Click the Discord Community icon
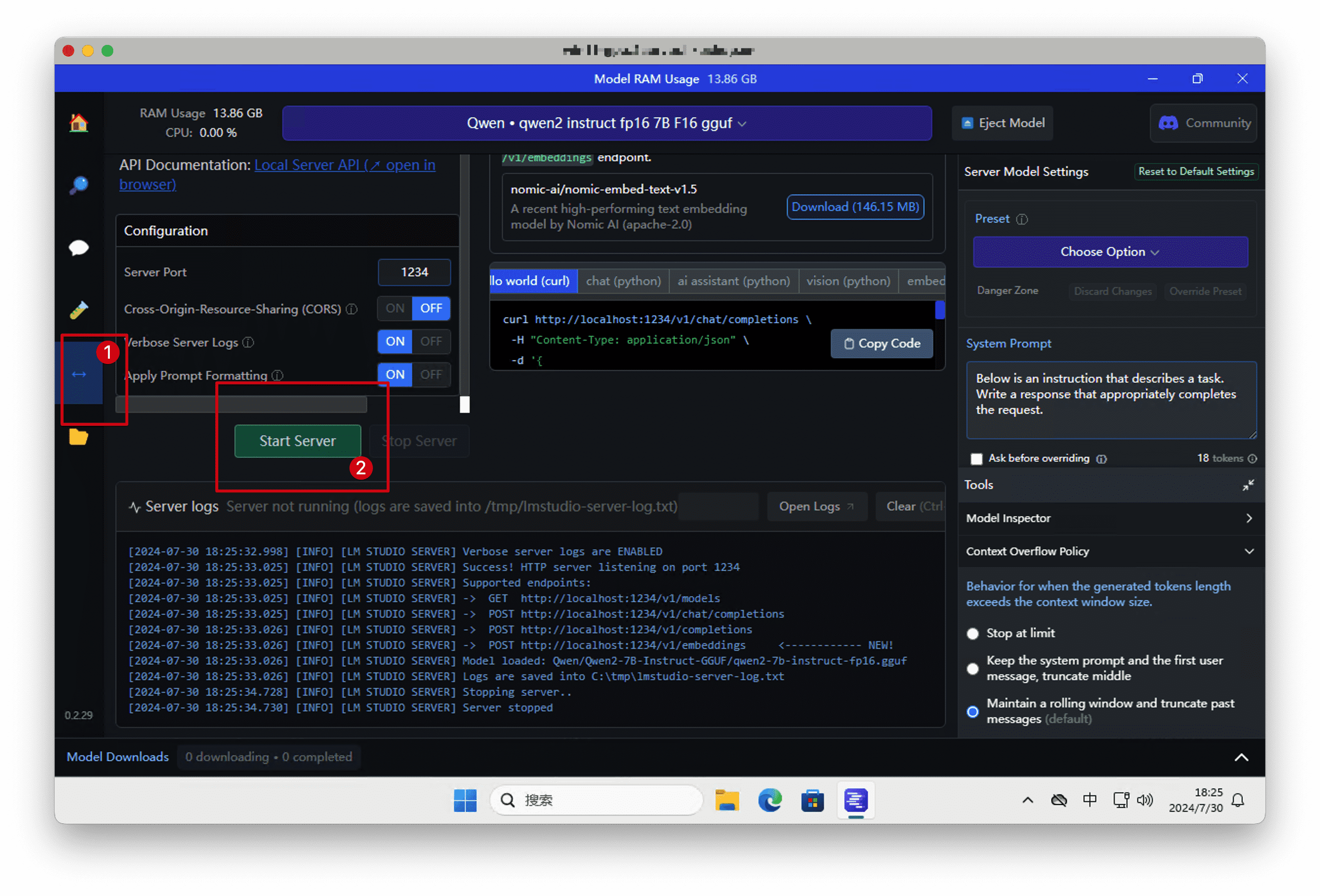This screenshot has width=1320, height=896. pyautogui.click(x=1168, y=122)
